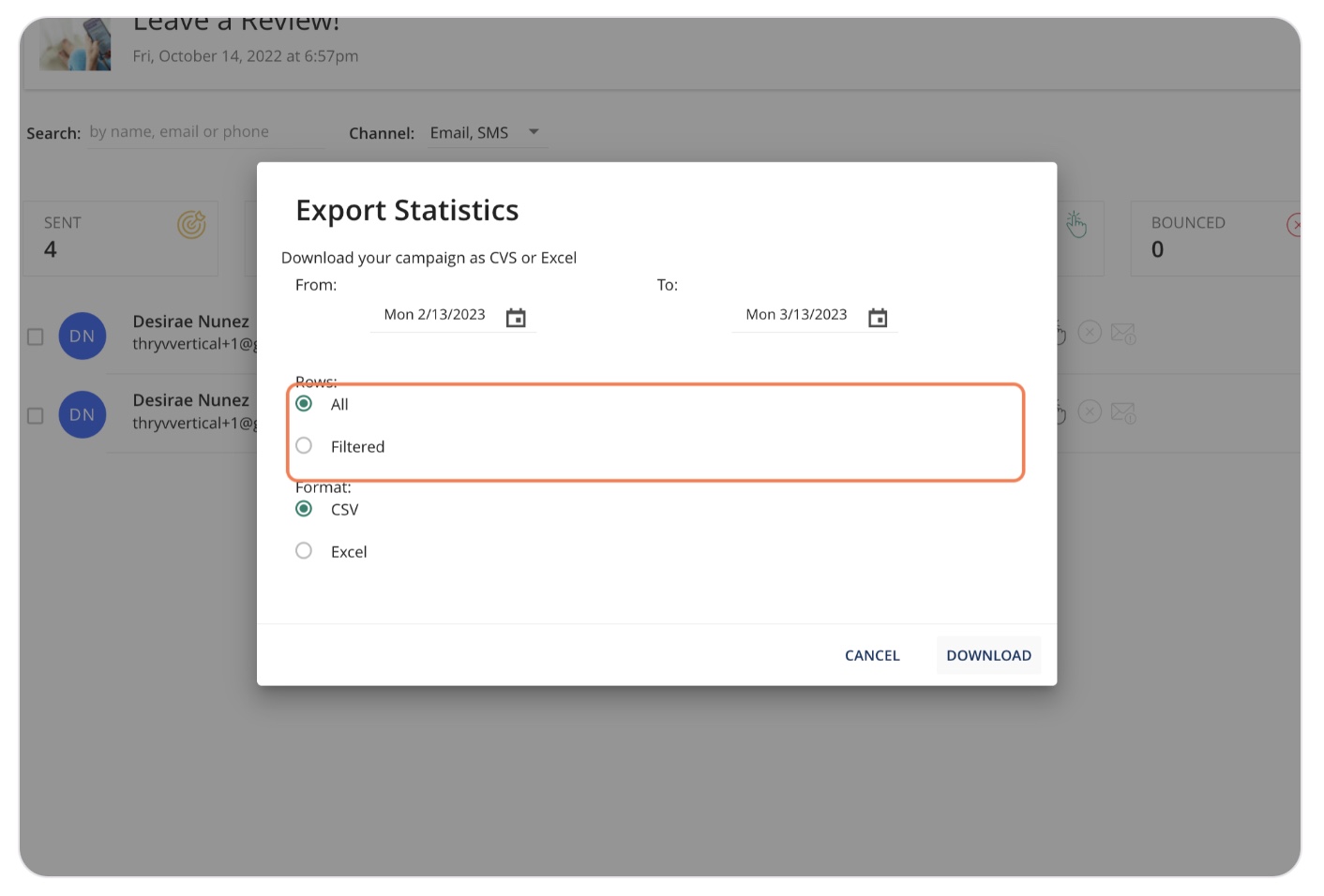Click the From date field Mon 2/13/2023

pyautogui.click(x=435, y=315)
